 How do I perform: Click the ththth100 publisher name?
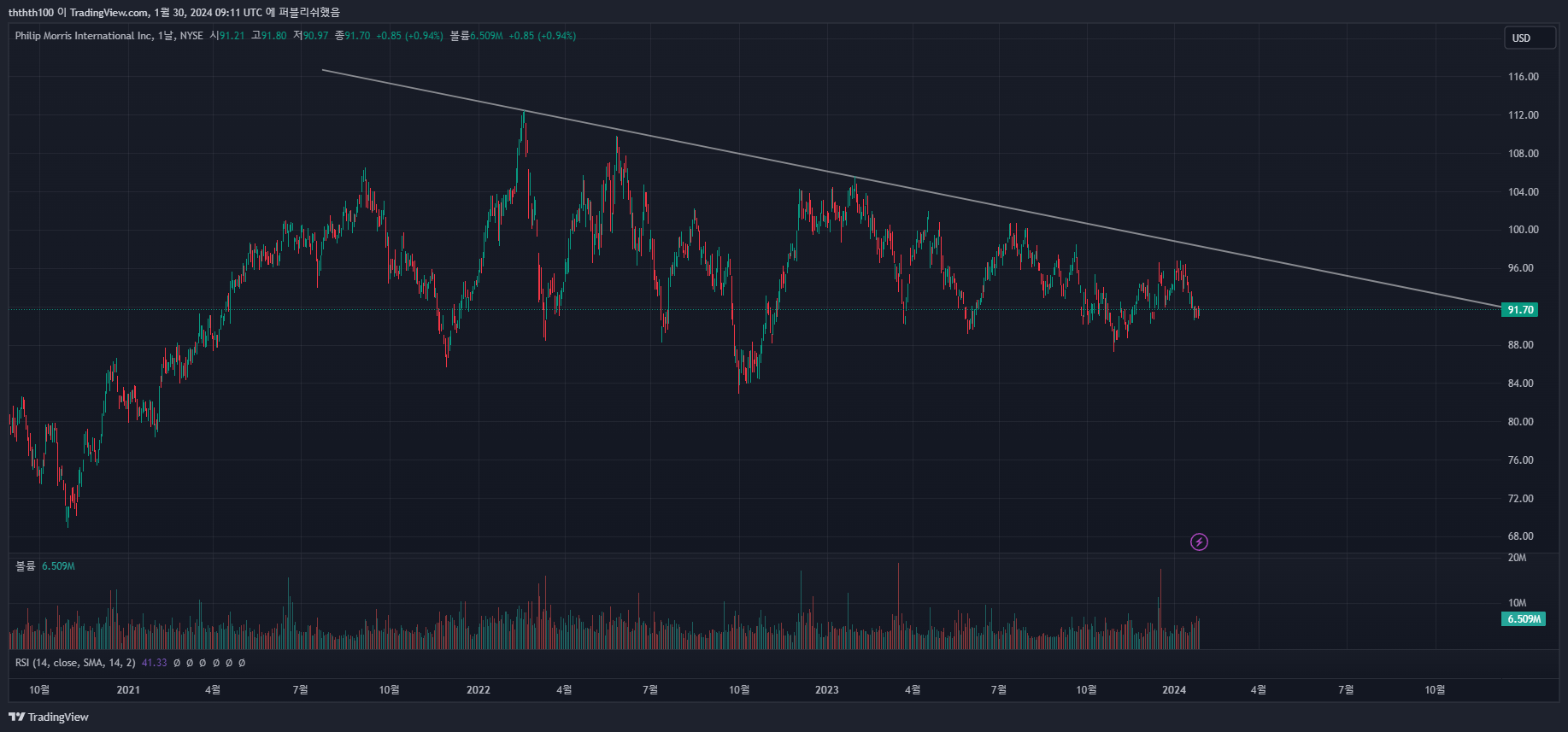click(x=31, y=12)
